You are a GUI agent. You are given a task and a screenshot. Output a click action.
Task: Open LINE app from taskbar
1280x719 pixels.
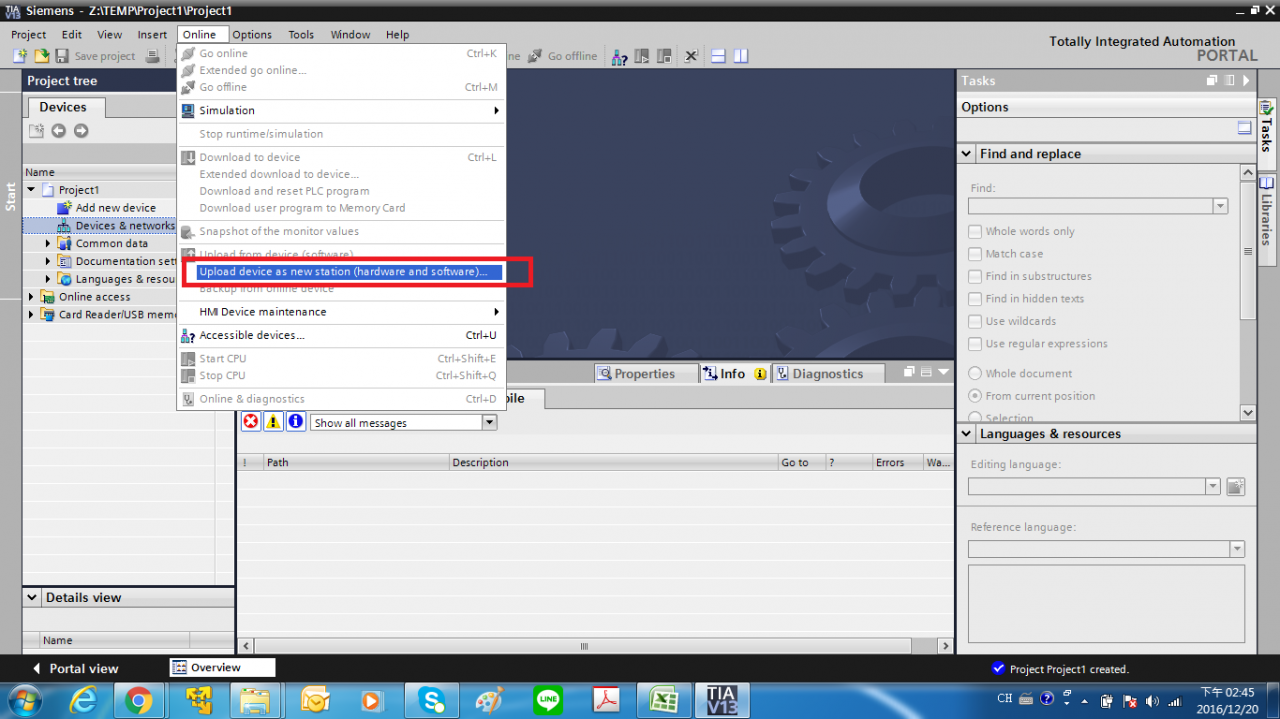[548, 700]
